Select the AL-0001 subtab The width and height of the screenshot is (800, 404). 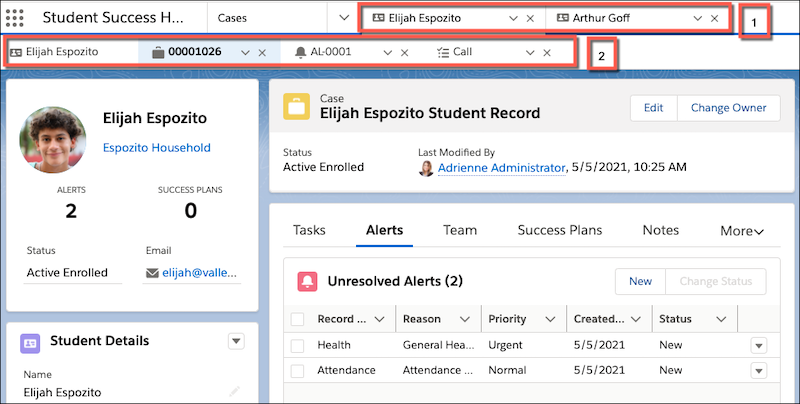pos(331,52)
